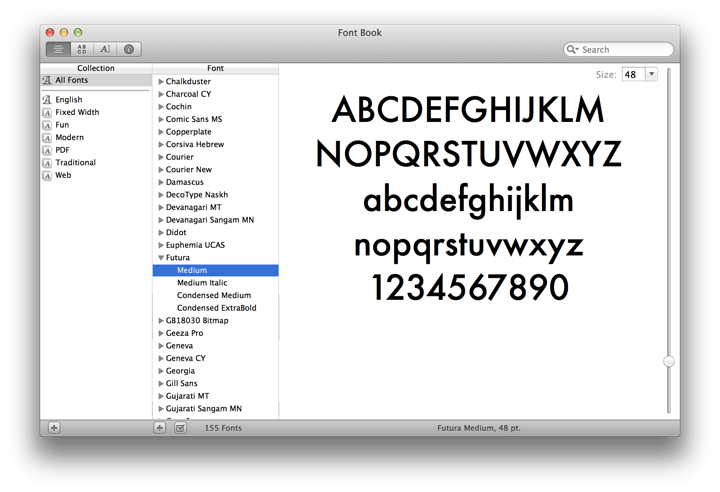Select Futura Condensed Medium style
This screenshot has width=720, height=492.
215,295
